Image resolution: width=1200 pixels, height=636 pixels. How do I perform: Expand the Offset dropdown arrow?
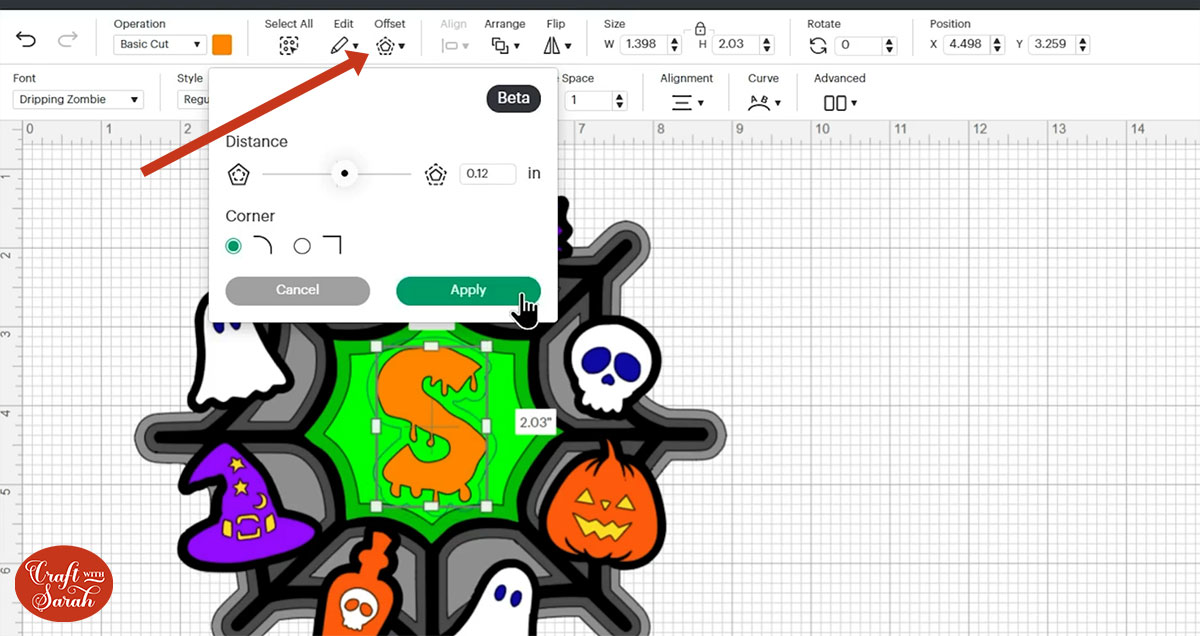tap(401, 47)
